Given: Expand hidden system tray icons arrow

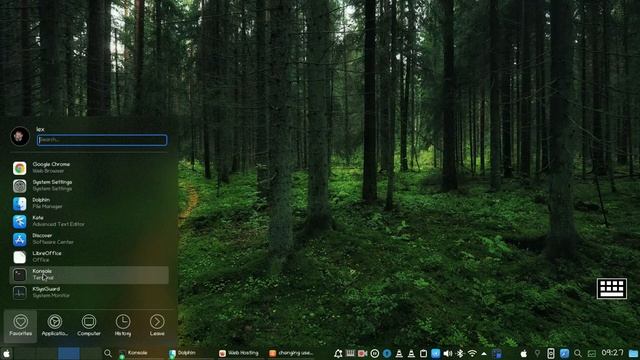Looking at the screenshot, I should (x=484, y=353).
